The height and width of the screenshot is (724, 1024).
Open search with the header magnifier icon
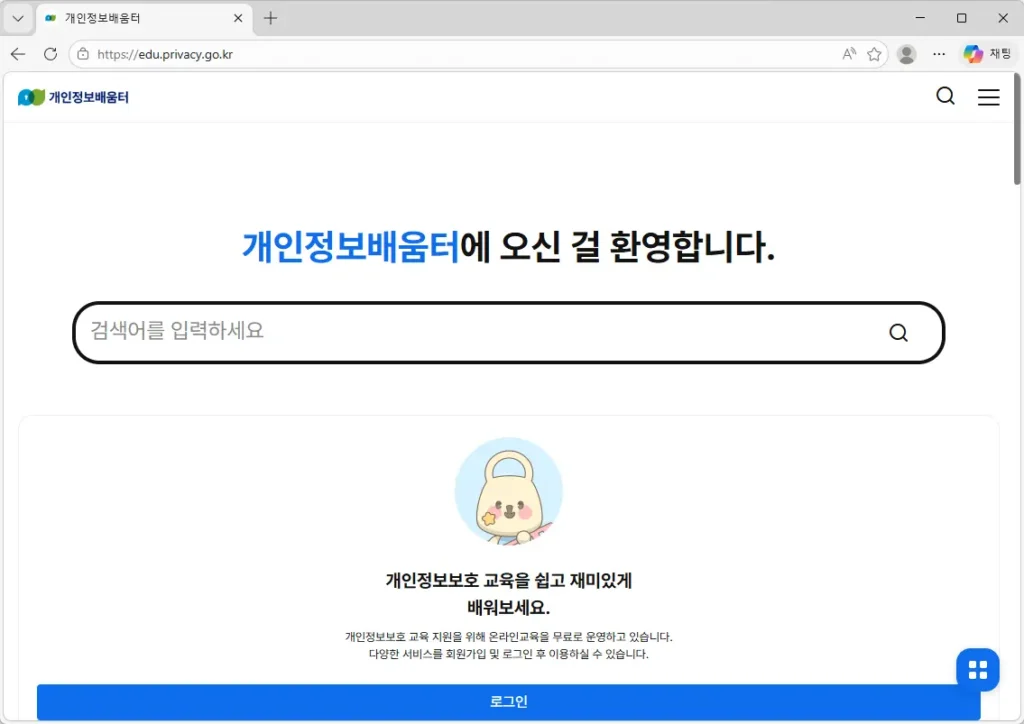(x=945, y=96)
